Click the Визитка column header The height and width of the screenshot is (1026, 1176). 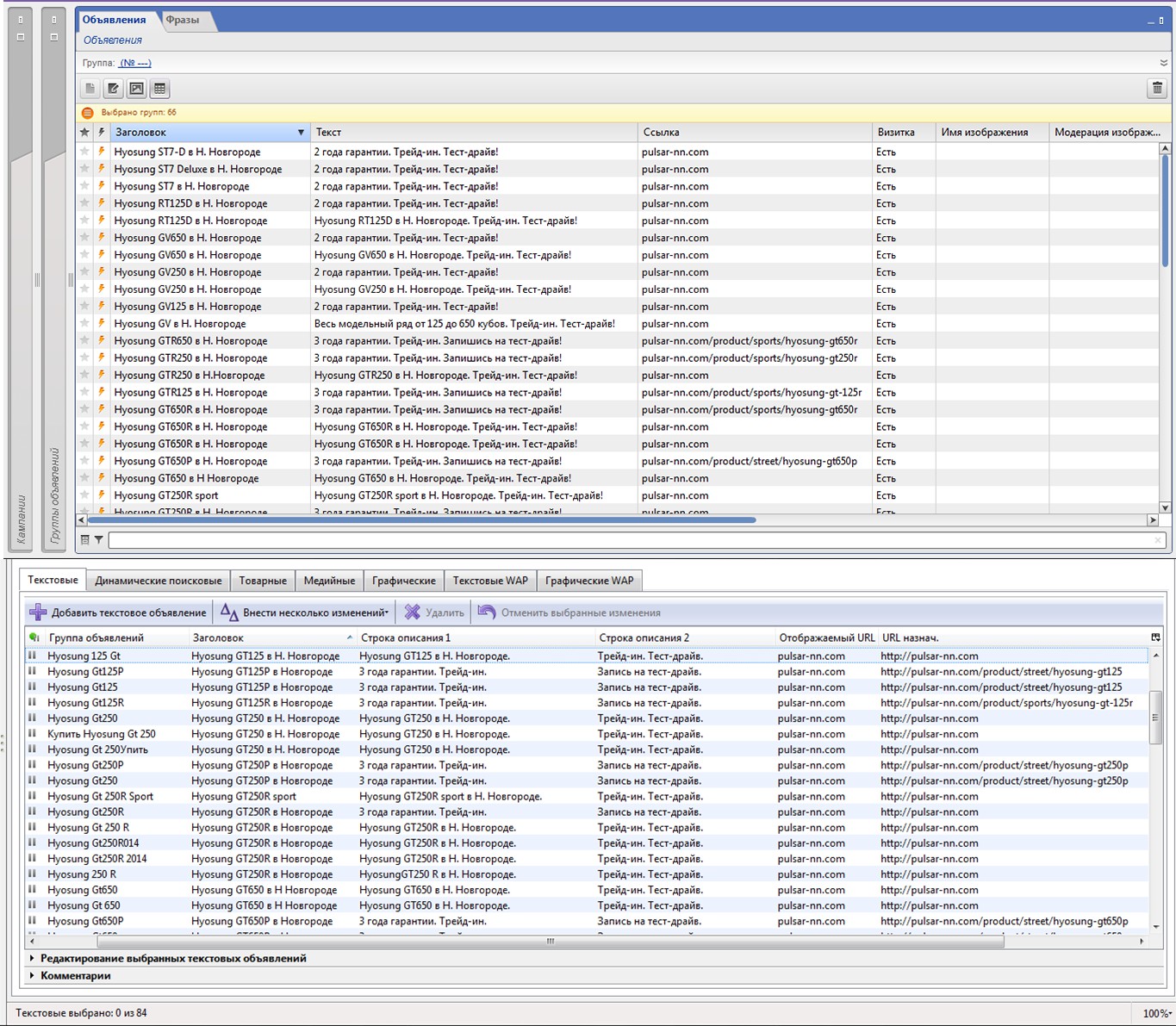coord(904,133)
